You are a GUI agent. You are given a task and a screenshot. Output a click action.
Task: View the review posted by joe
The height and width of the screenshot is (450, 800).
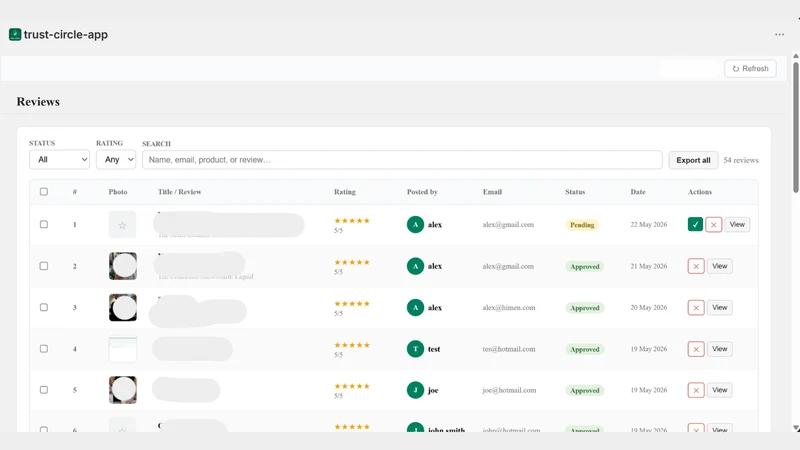pos(719,390)
